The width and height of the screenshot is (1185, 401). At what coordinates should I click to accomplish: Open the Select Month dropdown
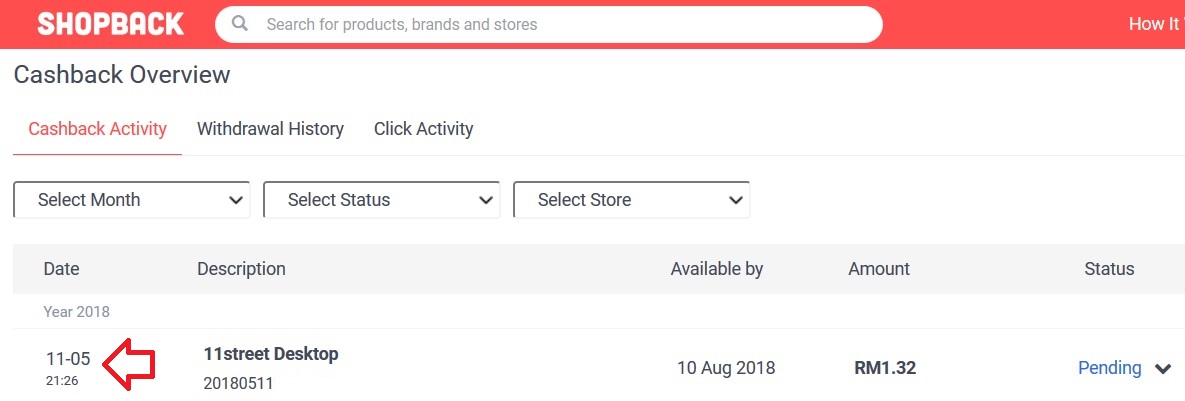131,200
